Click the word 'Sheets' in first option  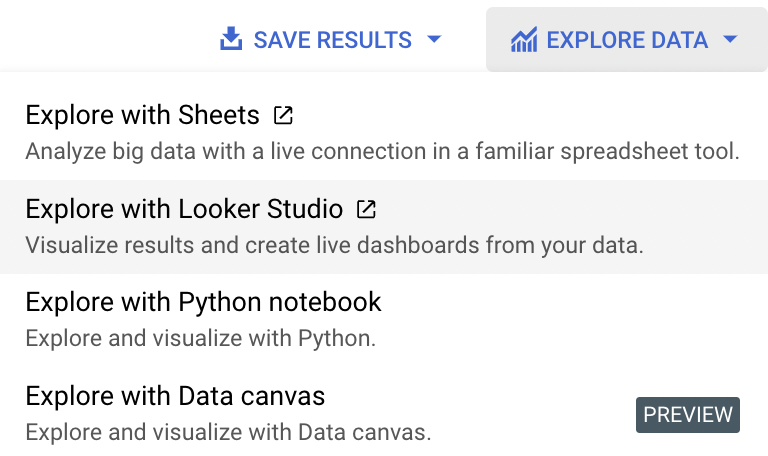pyautogui.click(x=221, y=115)
